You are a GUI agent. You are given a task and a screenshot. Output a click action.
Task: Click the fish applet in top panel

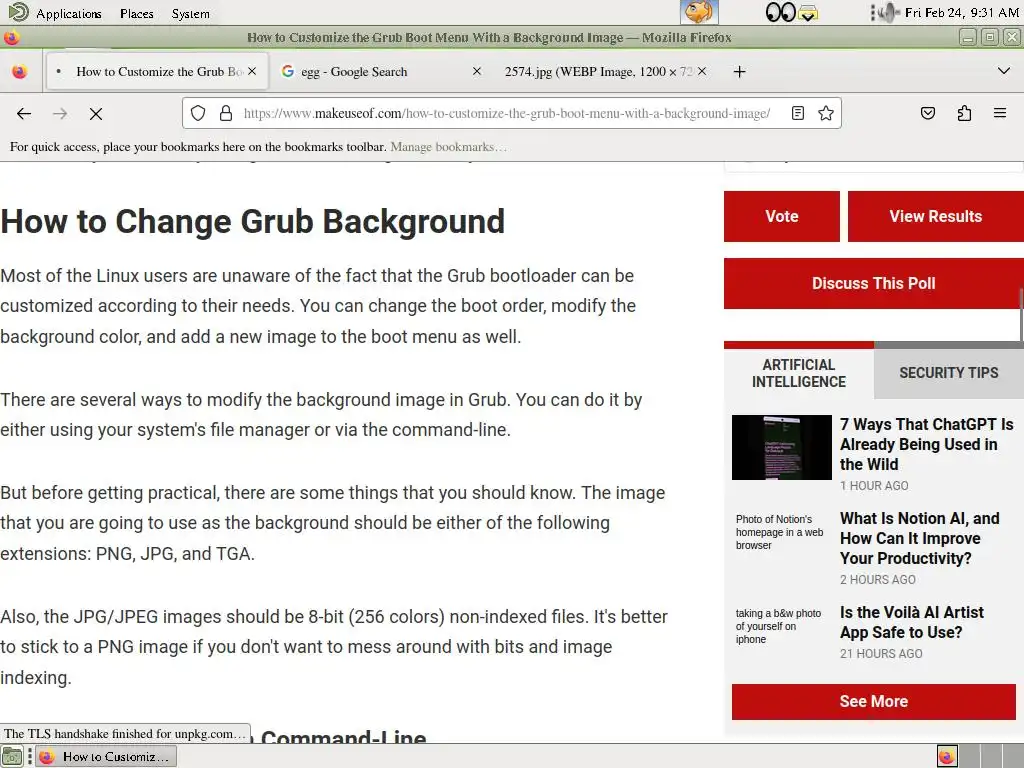(699, 12)
